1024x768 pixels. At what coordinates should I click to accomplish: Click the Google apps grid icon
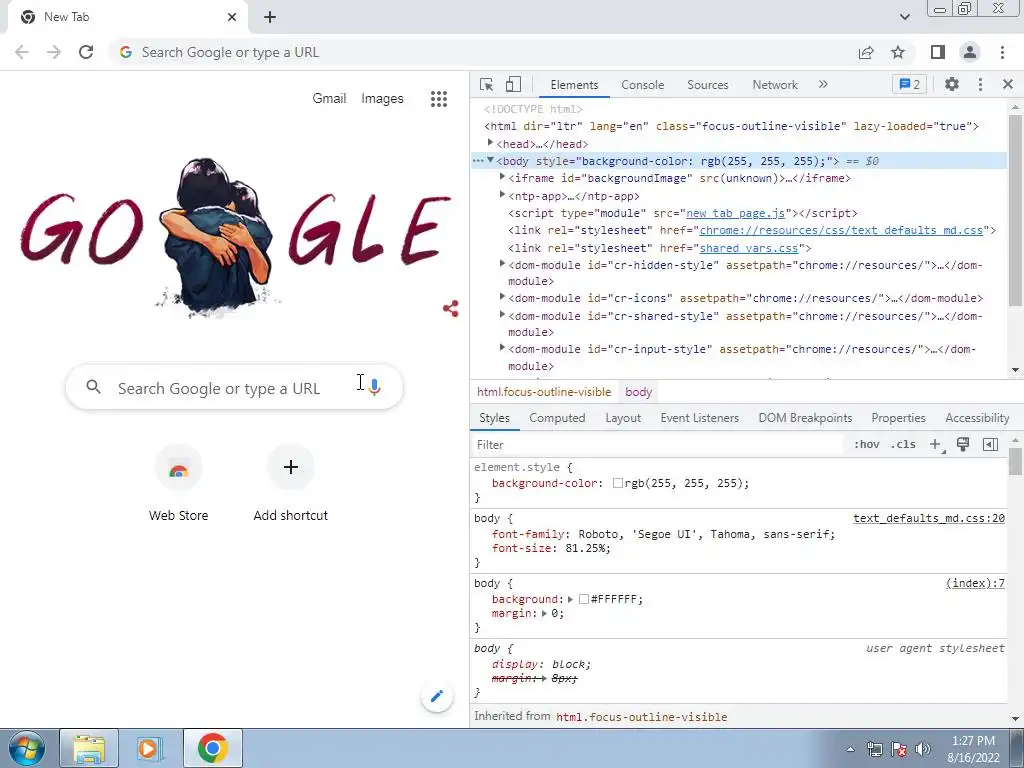[439, 99]
